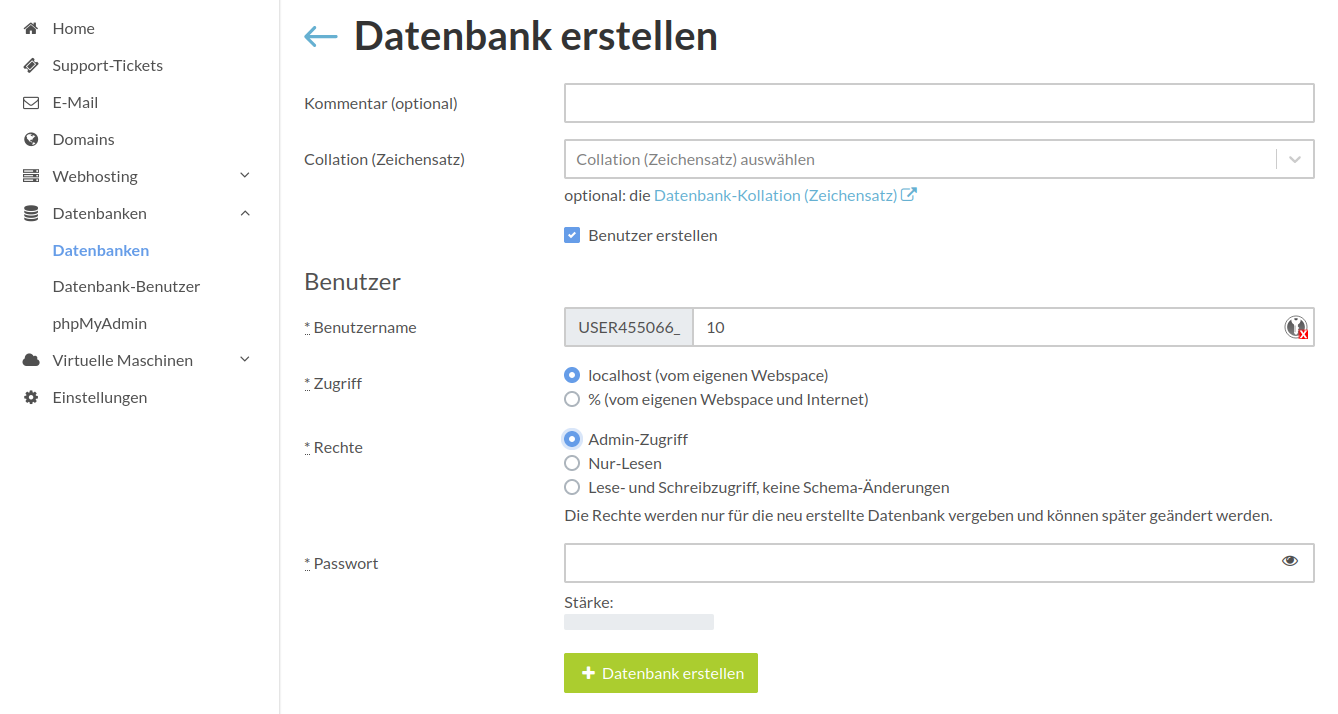Open Datenbank-Benutzer in the sidebar
The width and height of the screenshot is (1338, 714).
tap(126, 287)
